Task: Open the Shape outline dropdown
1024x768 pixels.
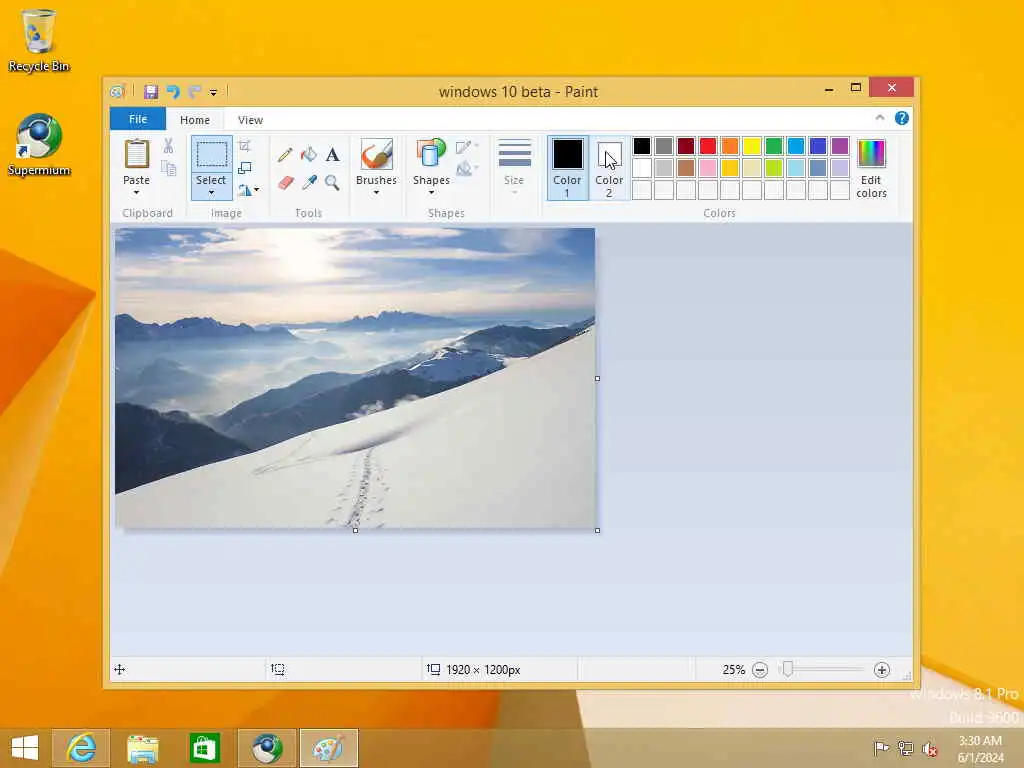Action: (468, 147)
